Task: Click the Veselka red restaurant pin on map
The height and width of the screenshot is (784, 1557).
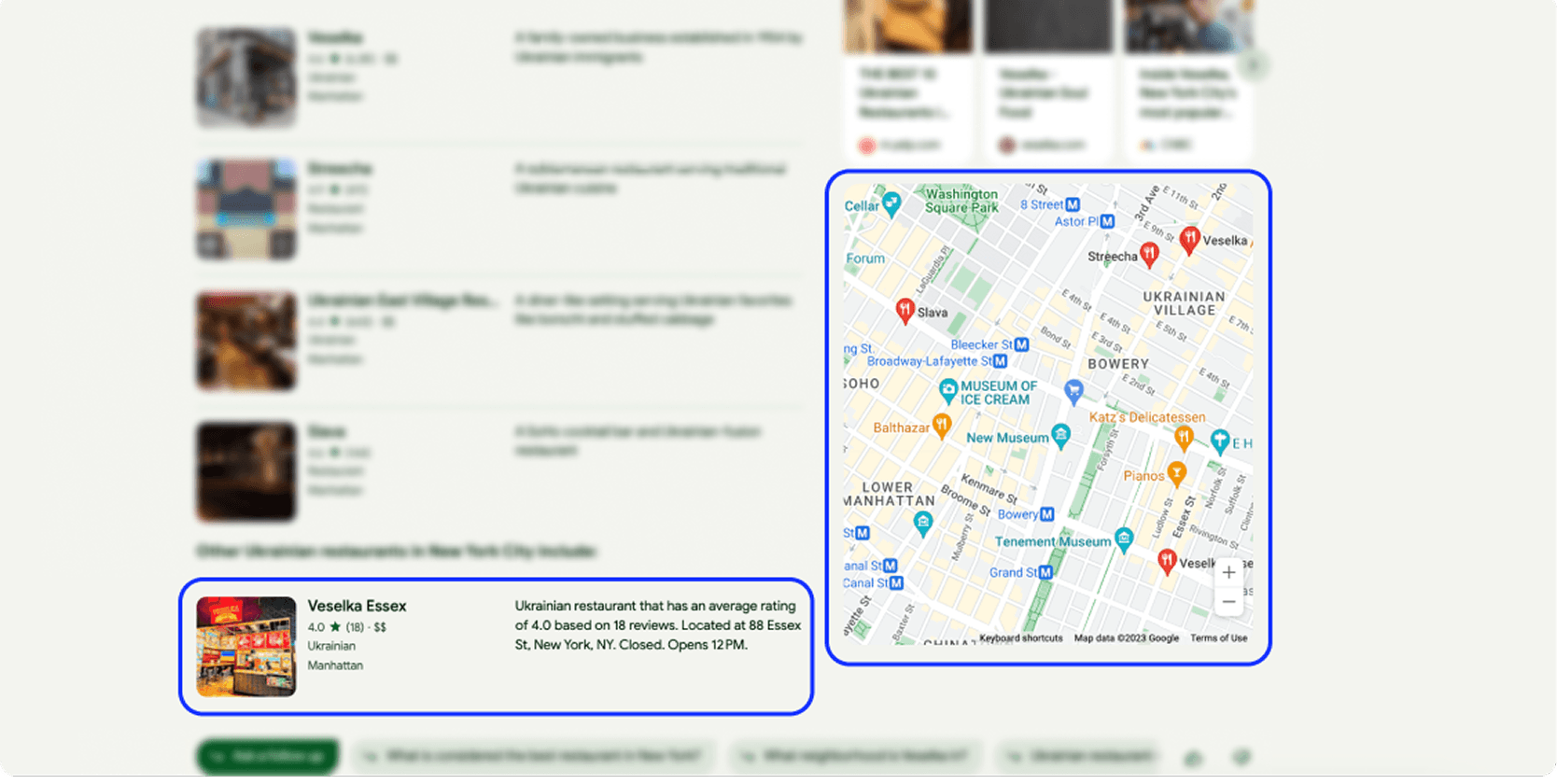Action: (1189, 240)
